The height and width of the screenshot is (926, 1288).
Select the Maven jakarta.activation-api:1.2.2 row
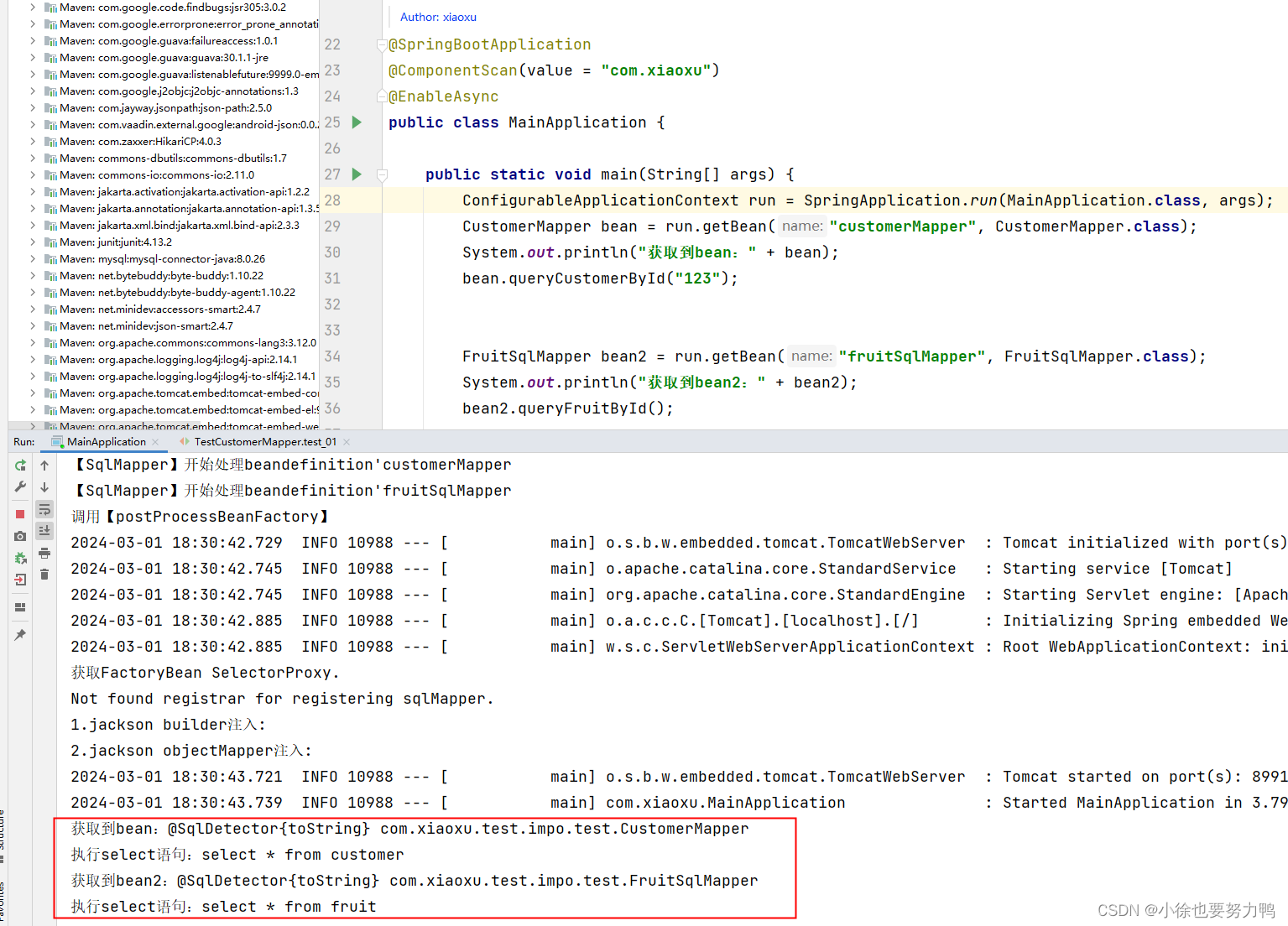coord(164,192)
